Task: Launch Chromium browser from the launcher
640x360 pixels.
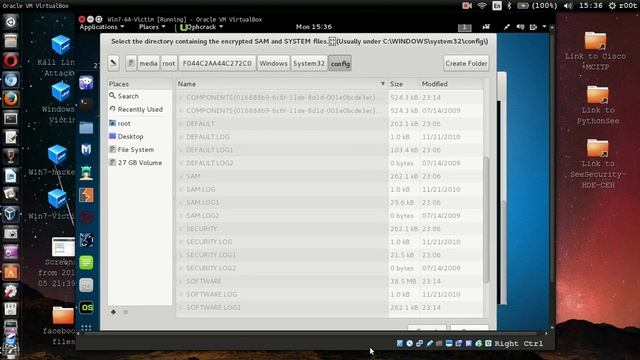Action: tap(11, 80)
